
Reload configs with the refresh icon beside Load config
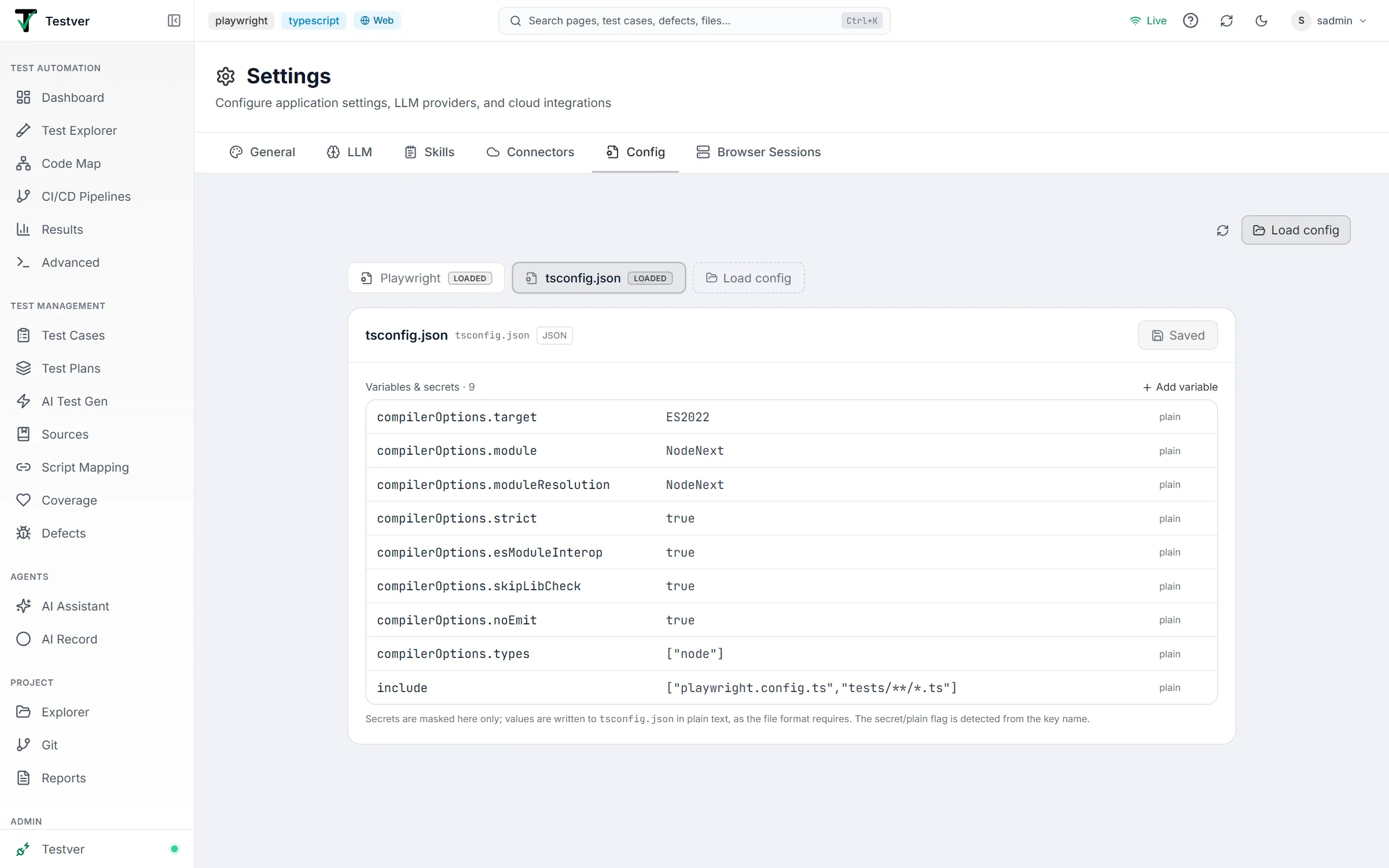pos(1222,230)
